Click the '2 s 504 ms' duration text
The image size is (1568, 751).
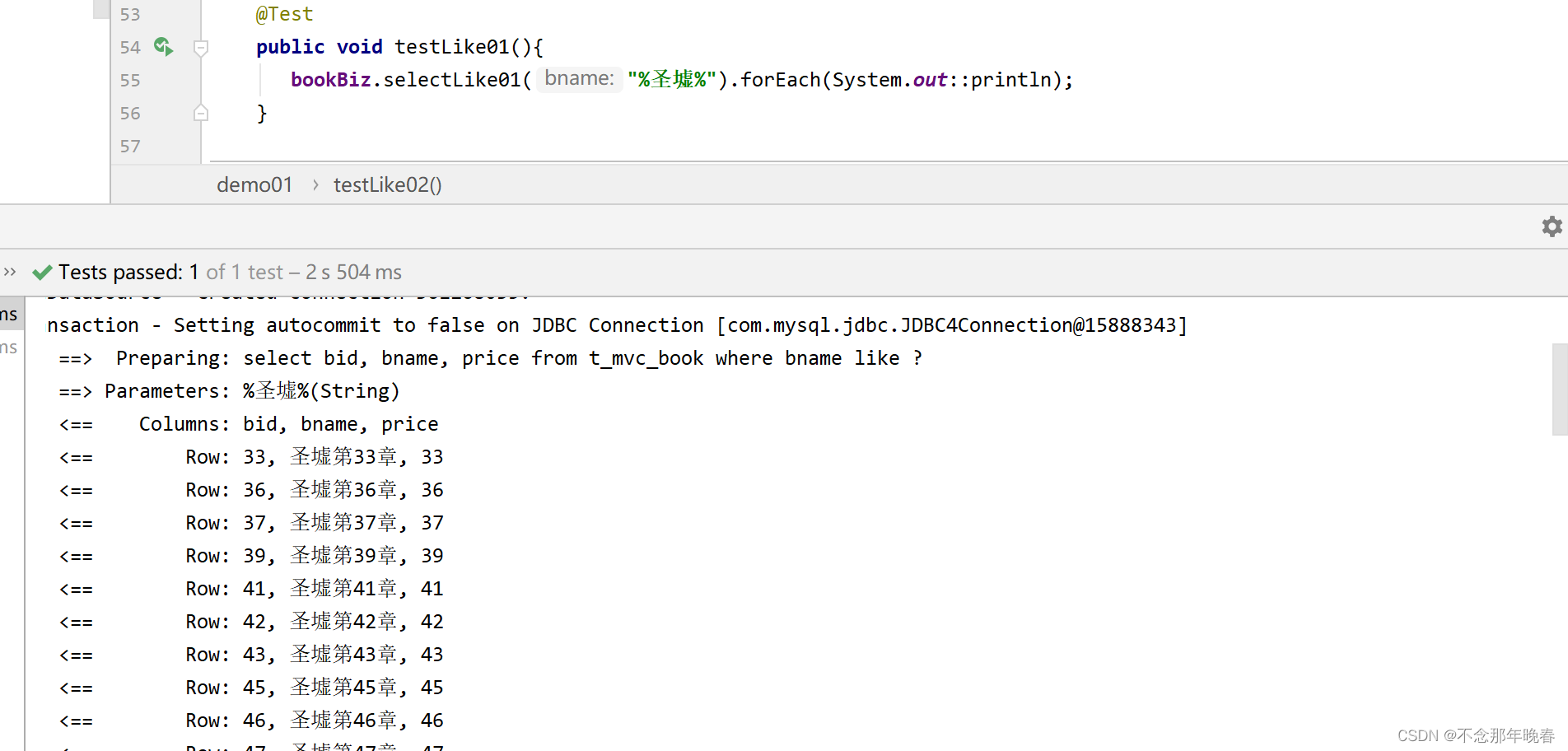point(353,272)
